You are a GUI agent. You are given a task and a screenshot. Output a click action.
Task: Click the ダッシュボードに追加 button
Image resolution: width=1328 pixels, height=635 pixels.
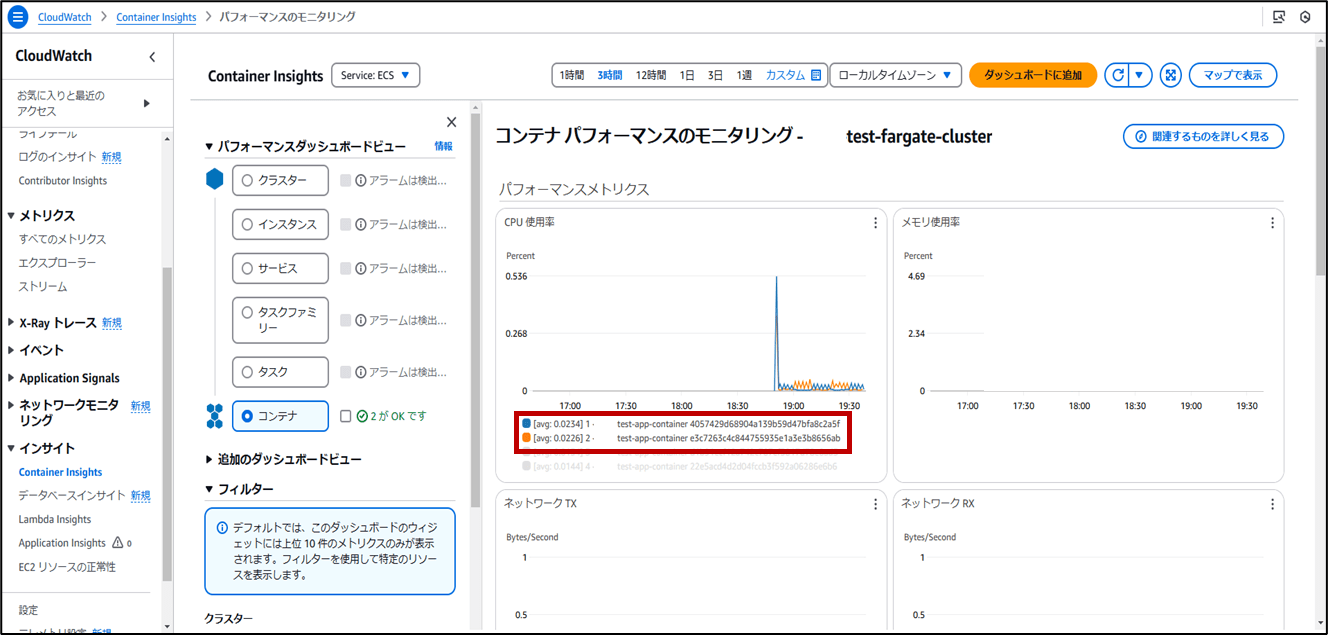click(x=1033, y=75)
